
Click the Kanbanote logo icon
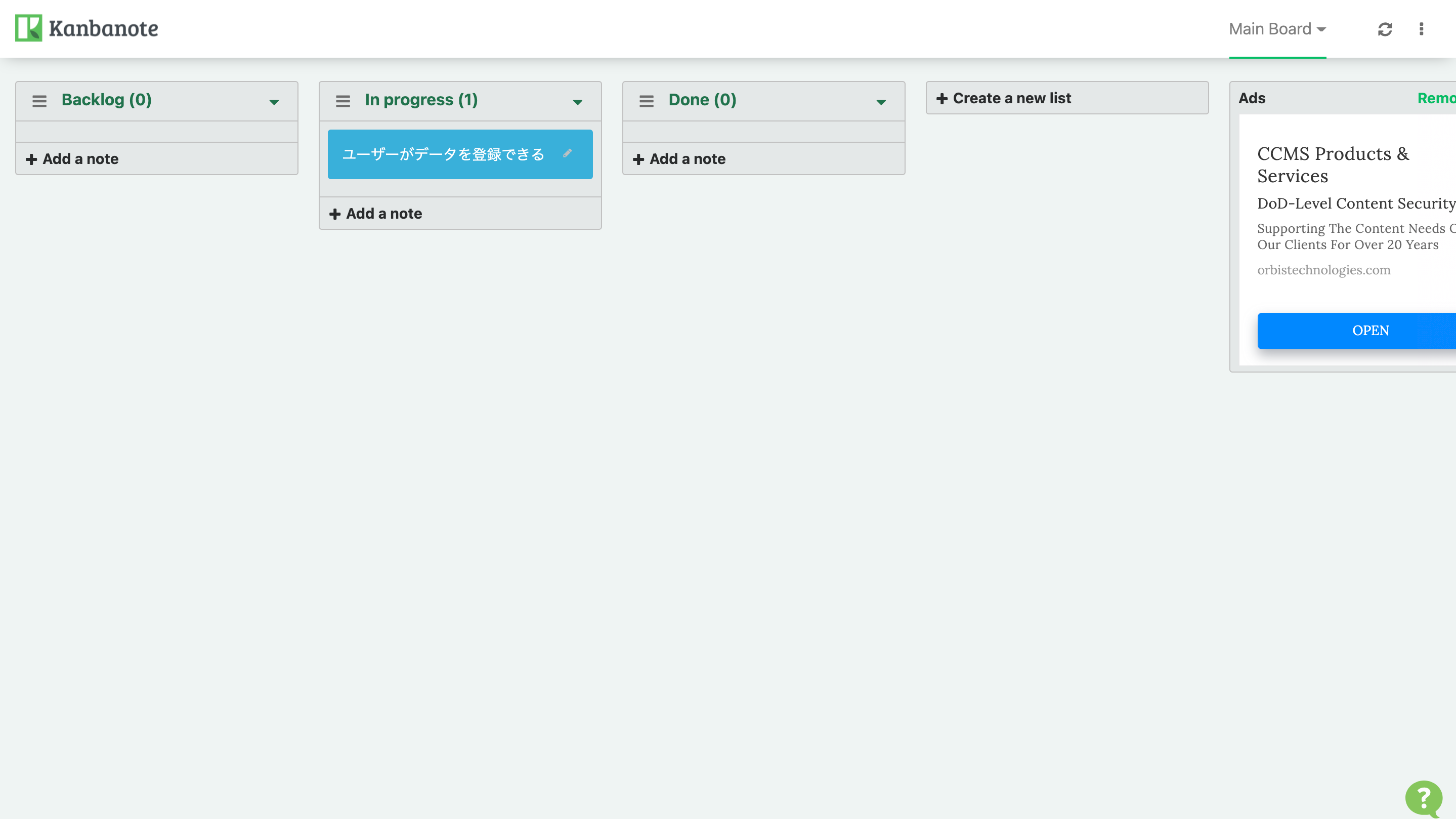coord(29,28)
